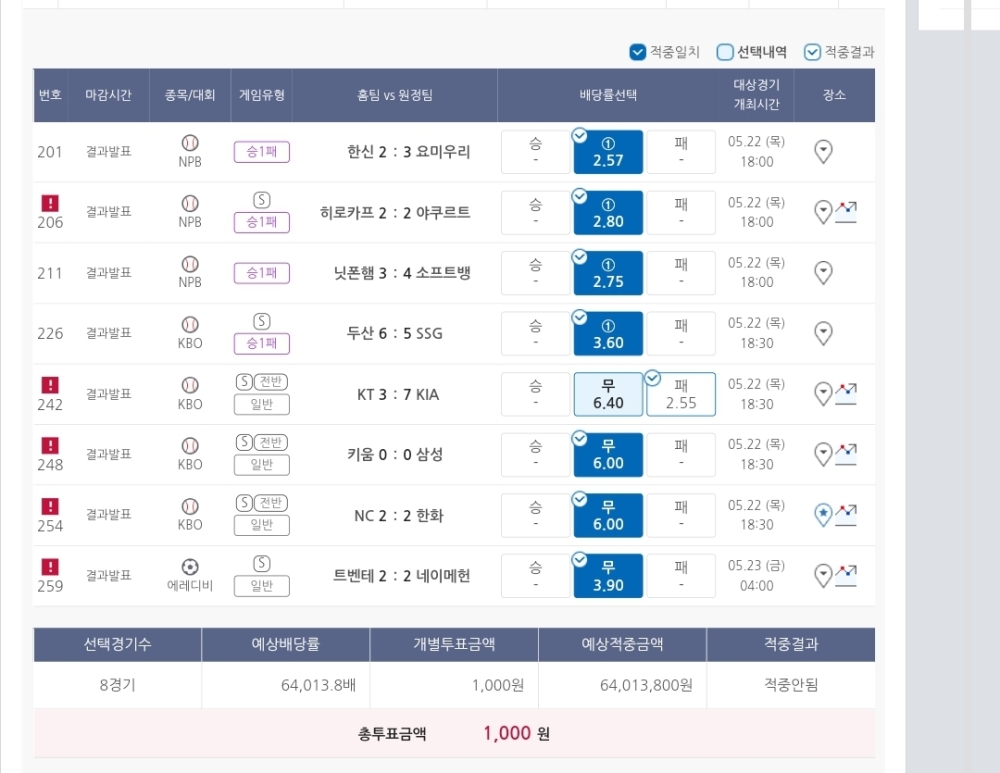Click 배당률선택 column header
This screenshot has width=1000, height=773.
point(608,95)
